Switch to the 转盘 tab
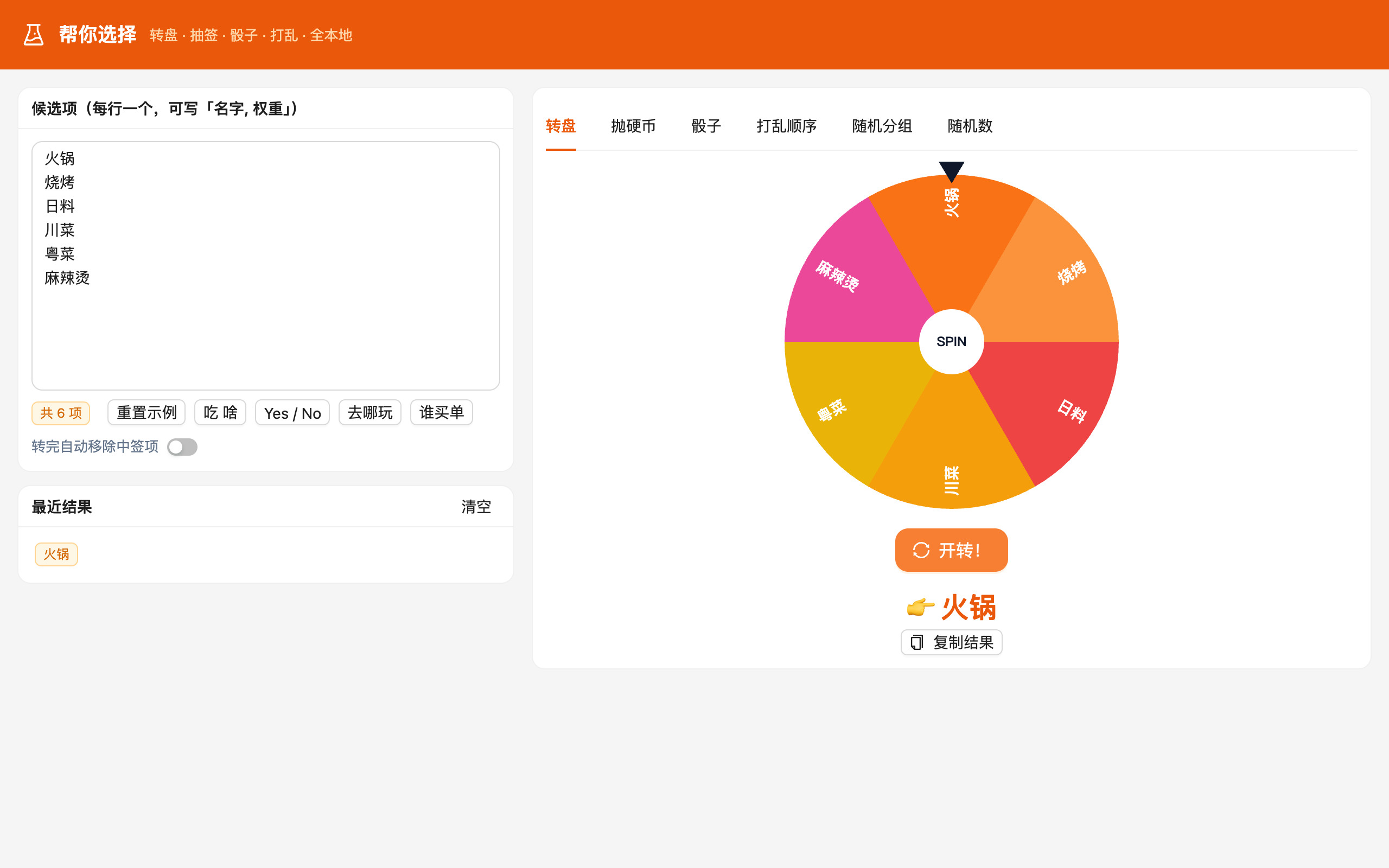 (561, 126)
